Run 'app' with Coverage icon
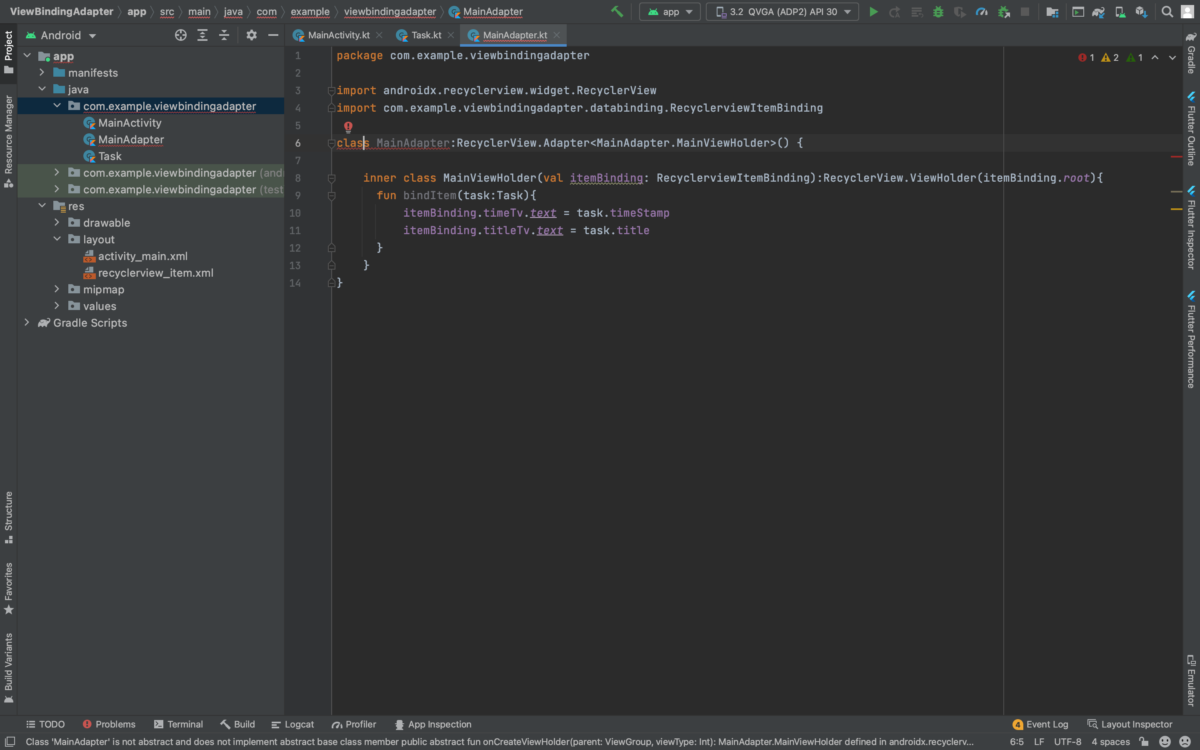1200x750 pixels. tap(961, 11)
